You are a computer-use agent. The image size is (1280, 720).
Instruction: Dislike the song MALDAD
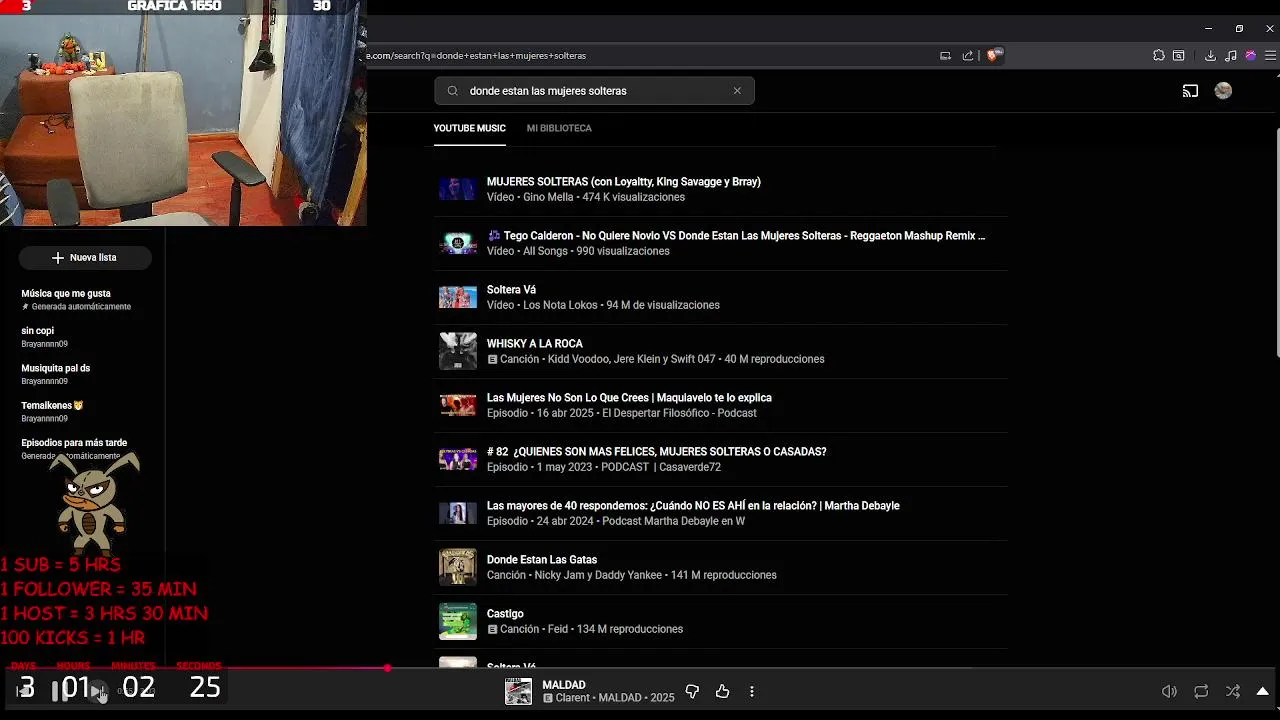coord(692,691)
